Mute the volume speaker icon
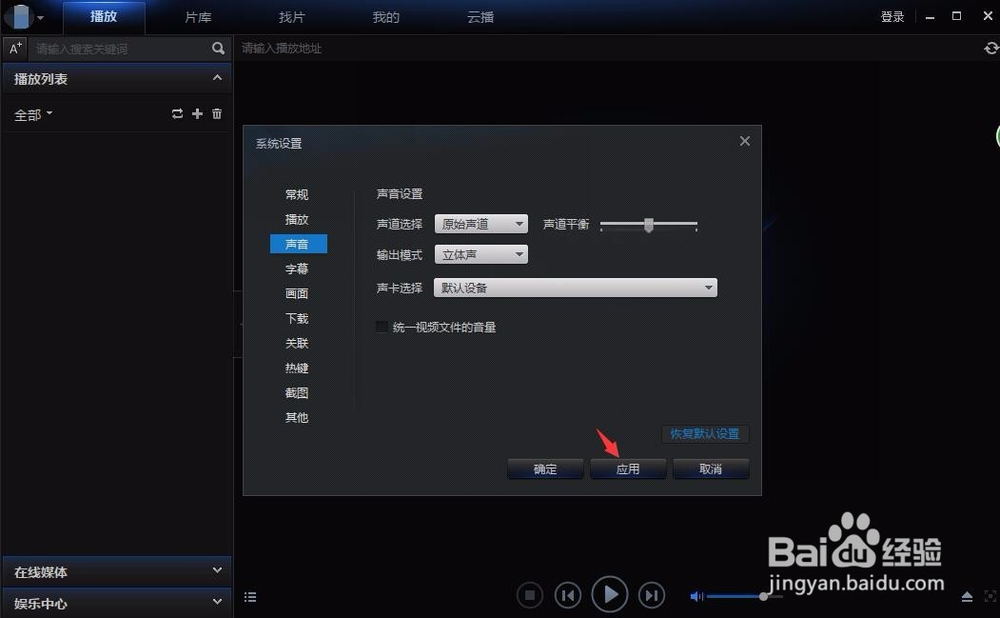The width and height of the screenshot is (1000, 618). pyautogui.click(x=696, y=596)
